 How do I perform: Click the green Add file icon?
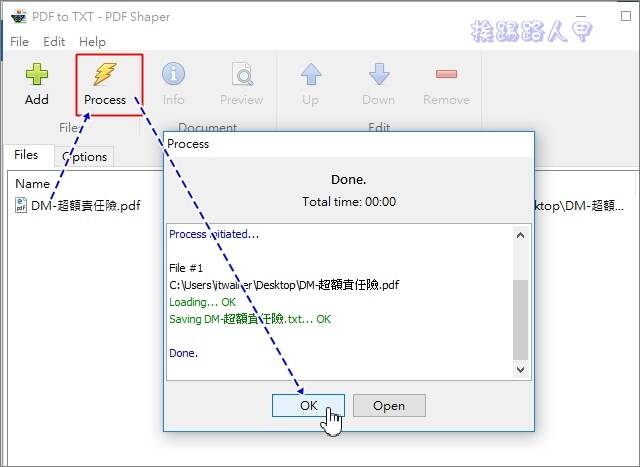37,74
